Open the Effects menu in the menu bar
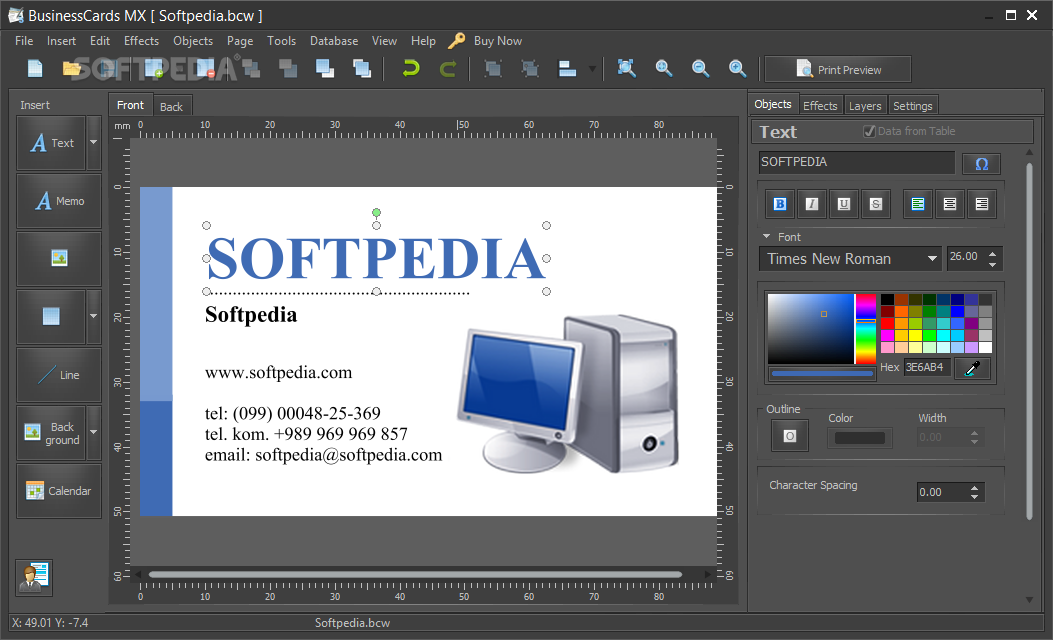Viewport: 1053px width, 640px height. coord(141,41)
